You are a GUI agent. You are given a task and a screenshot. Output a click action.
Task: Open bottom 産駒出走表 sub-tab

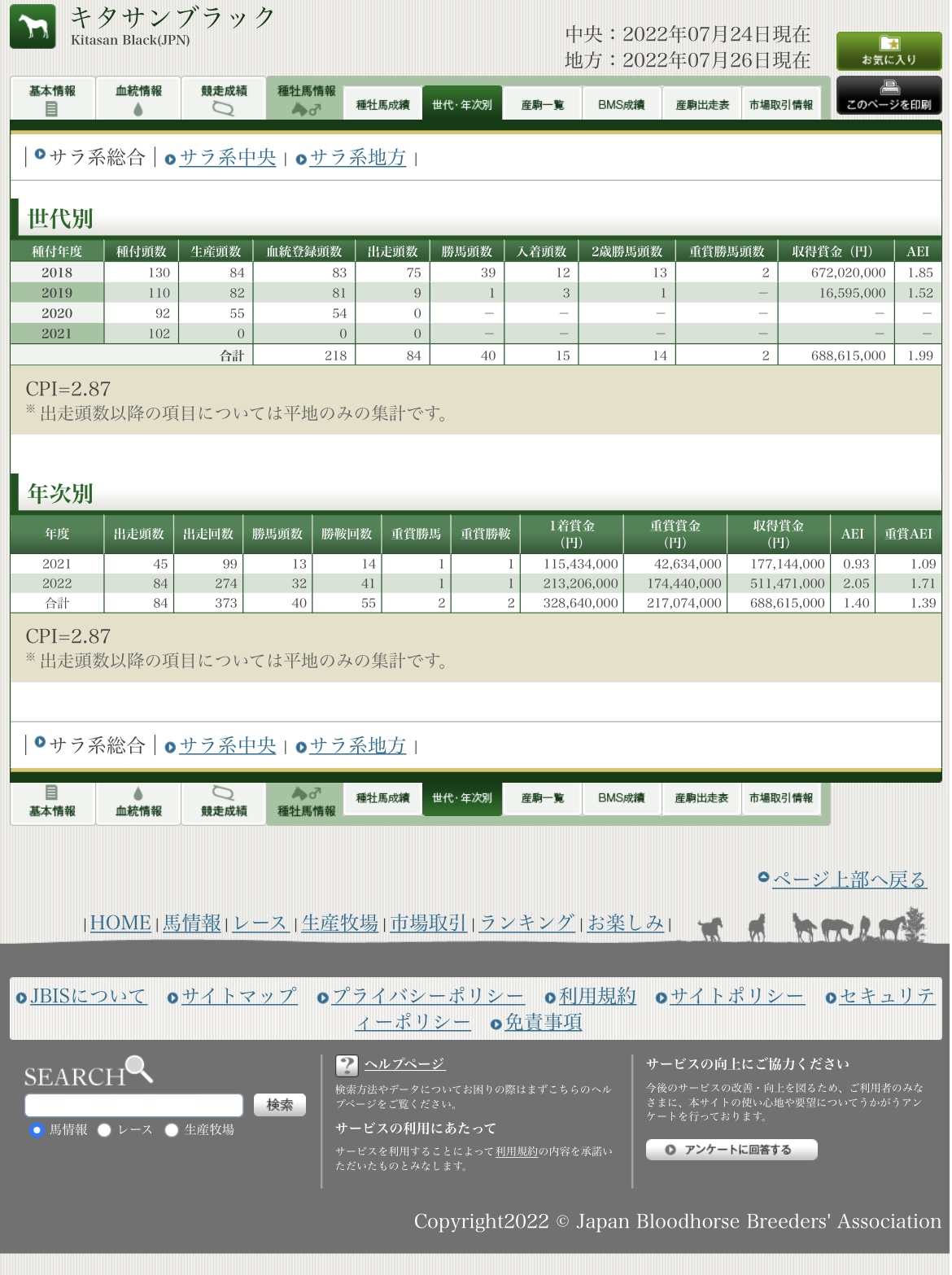(x=701, y=798)
